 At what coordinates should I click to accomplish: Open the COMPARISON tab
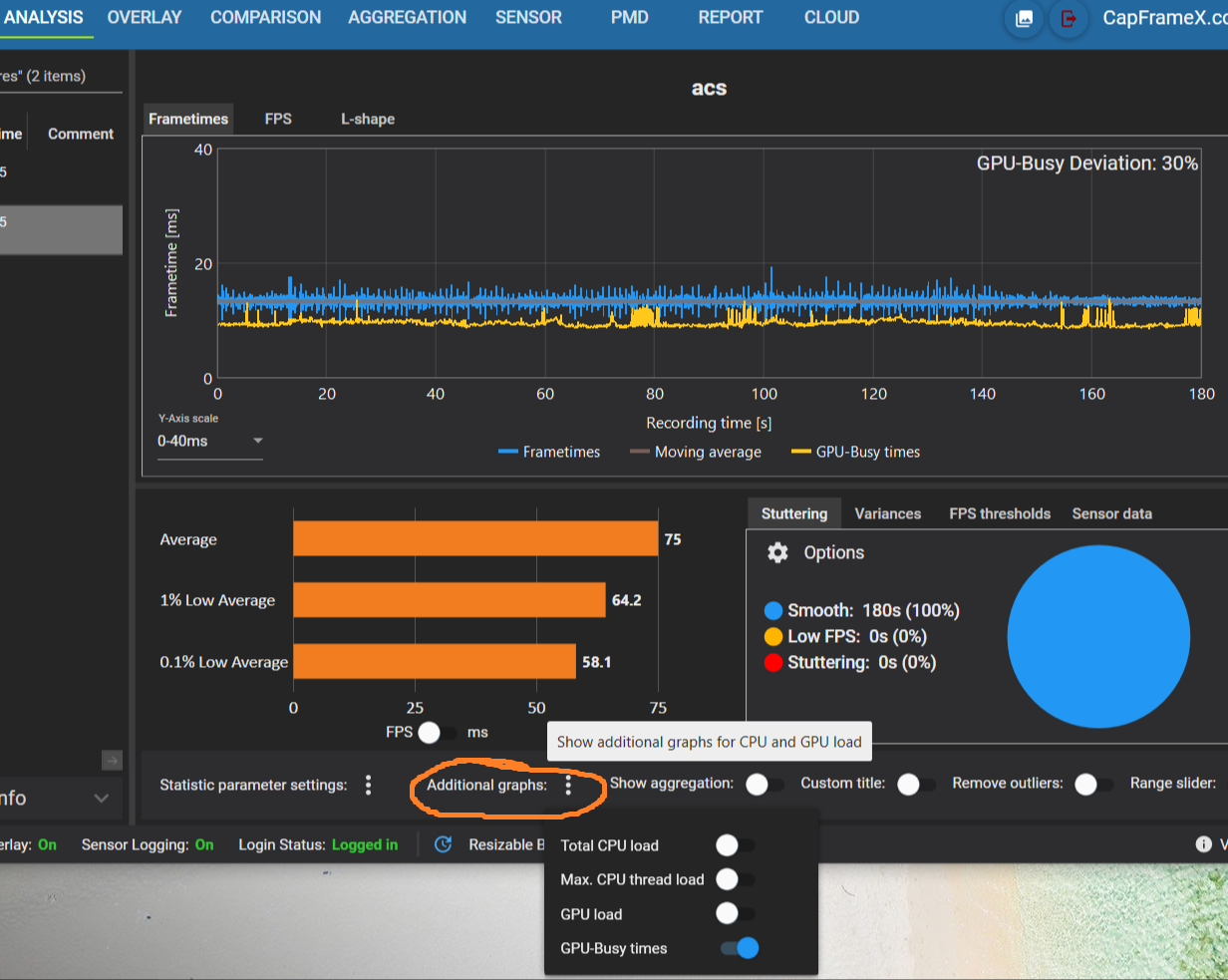pyautogui.click(x=266, y=17)
